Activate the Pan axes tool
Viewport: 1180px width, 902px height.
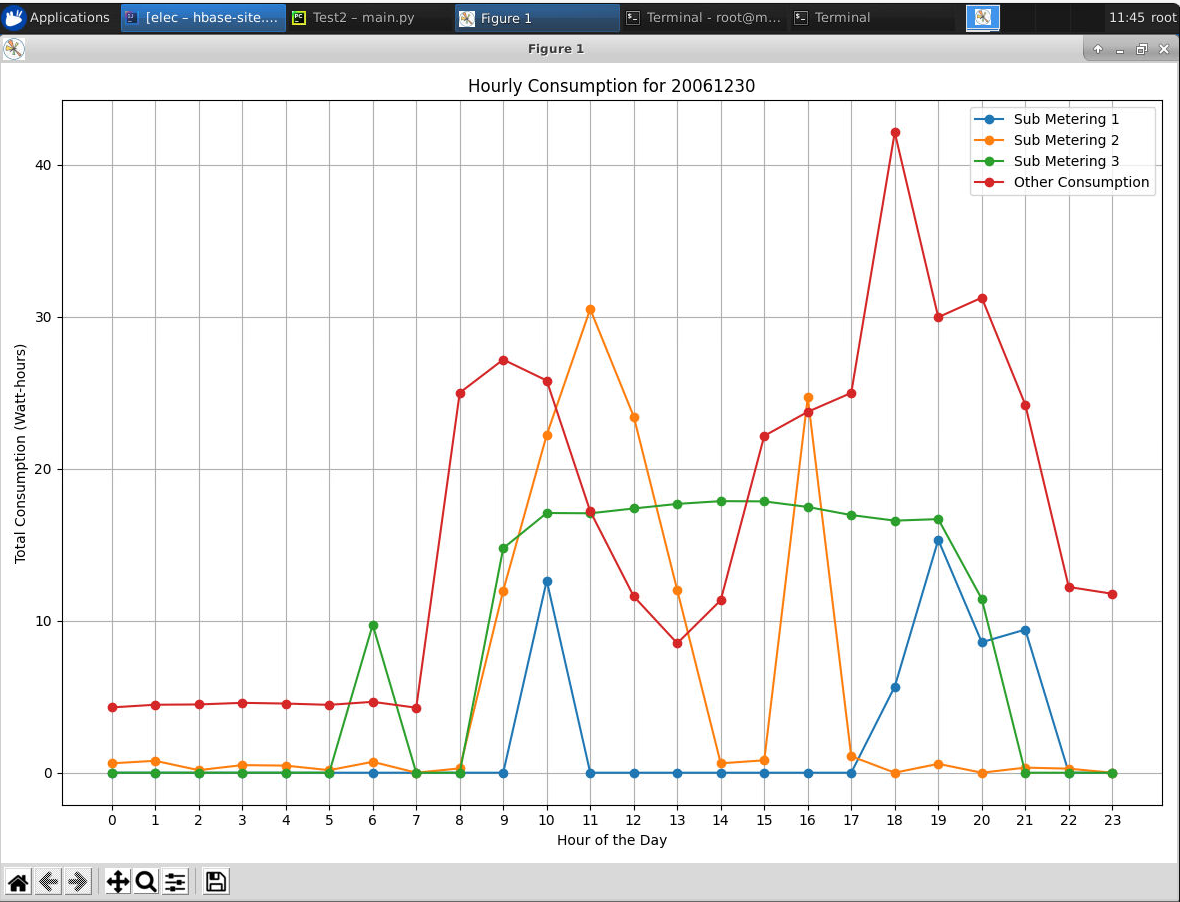[117, 881]
